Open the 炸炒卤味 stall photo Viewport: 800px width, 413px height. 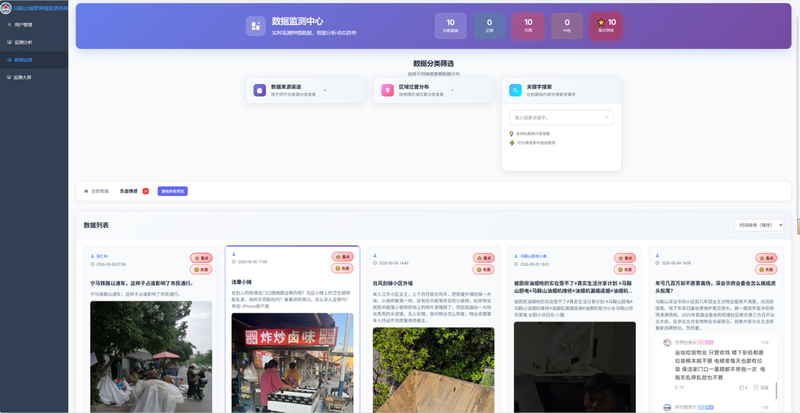pos(292,363)
